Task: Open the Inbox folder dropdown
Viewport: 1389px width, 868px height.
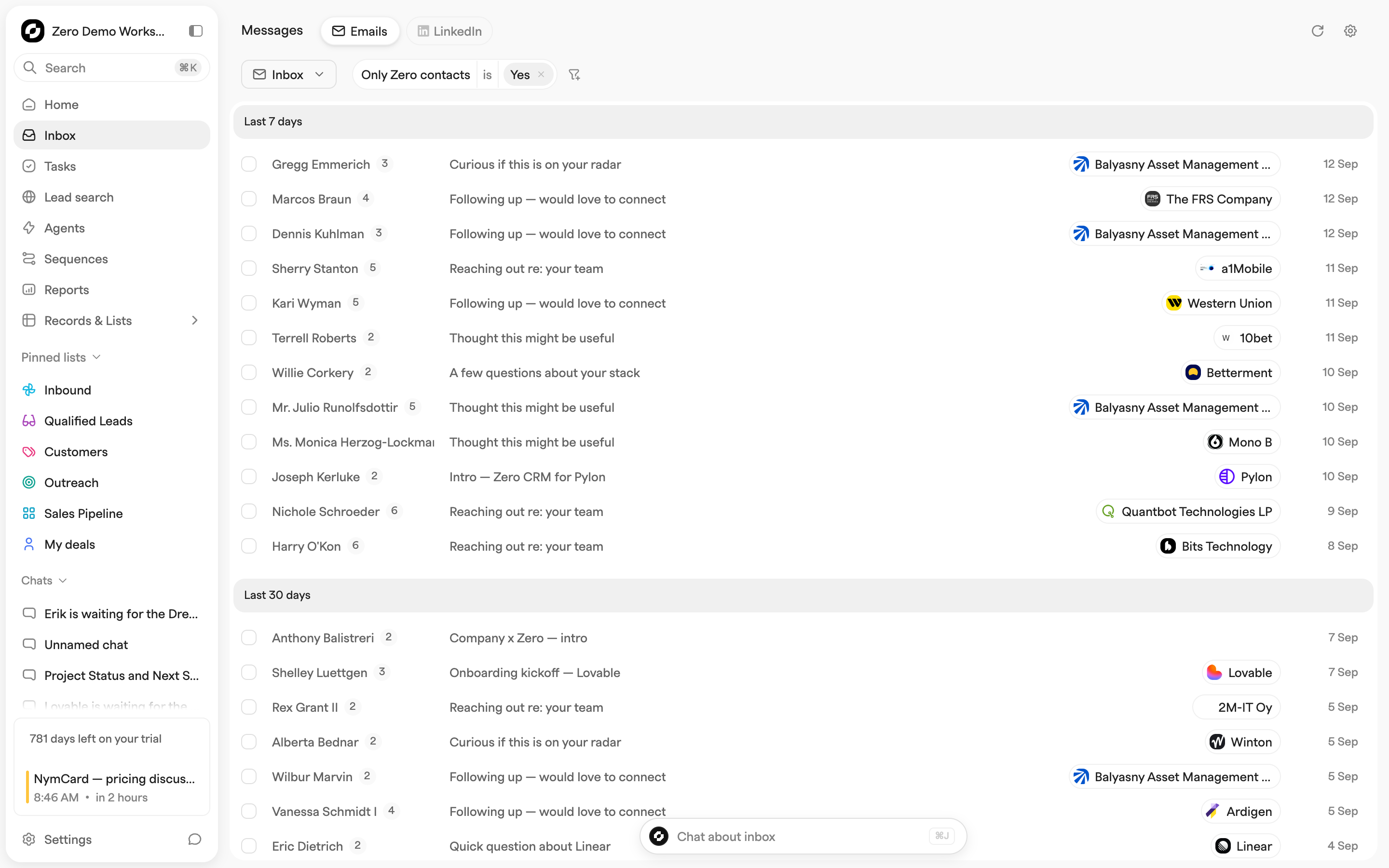Action: coord(289,75)
